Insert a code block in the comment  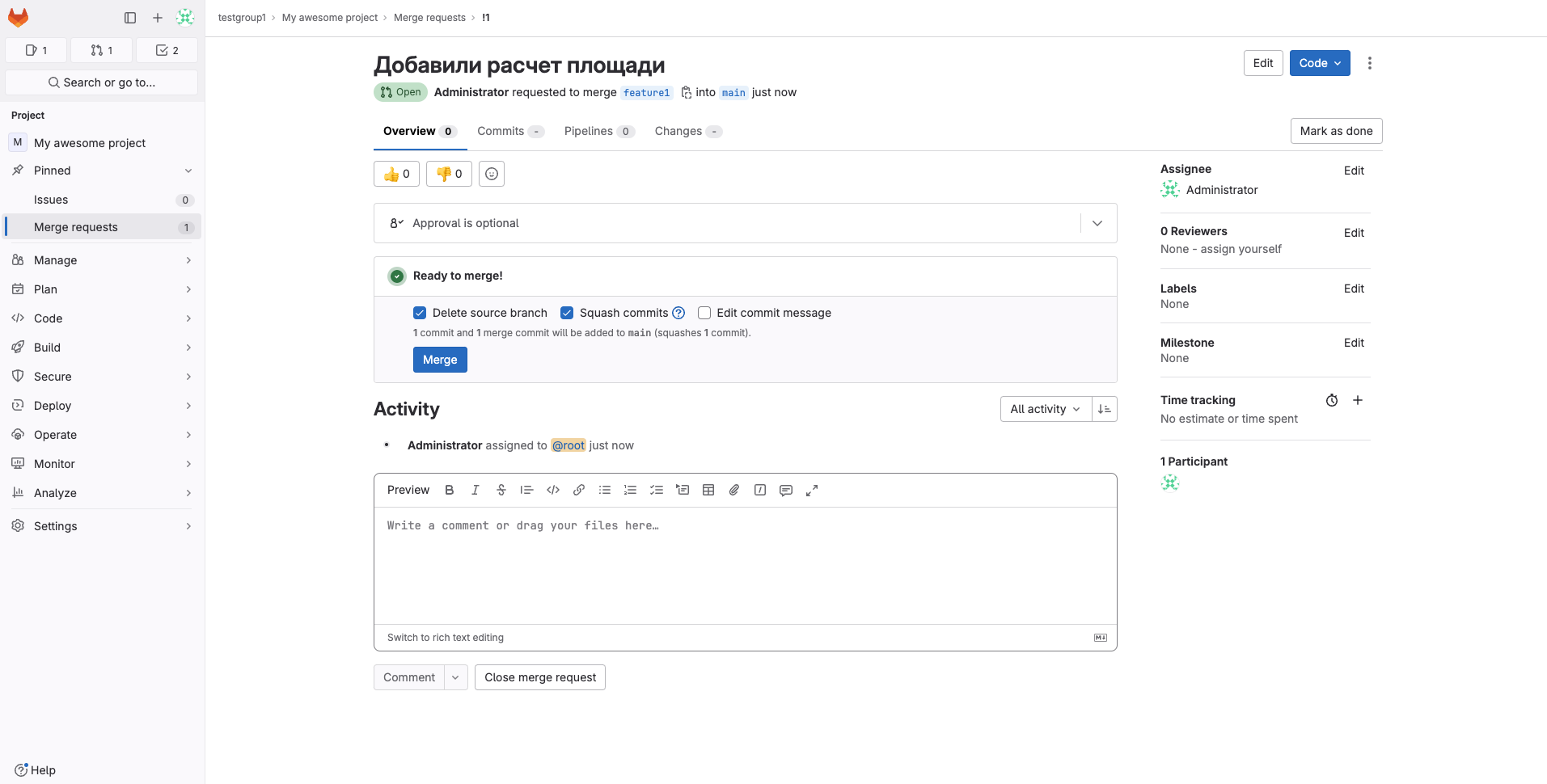(x=552, y=490)
